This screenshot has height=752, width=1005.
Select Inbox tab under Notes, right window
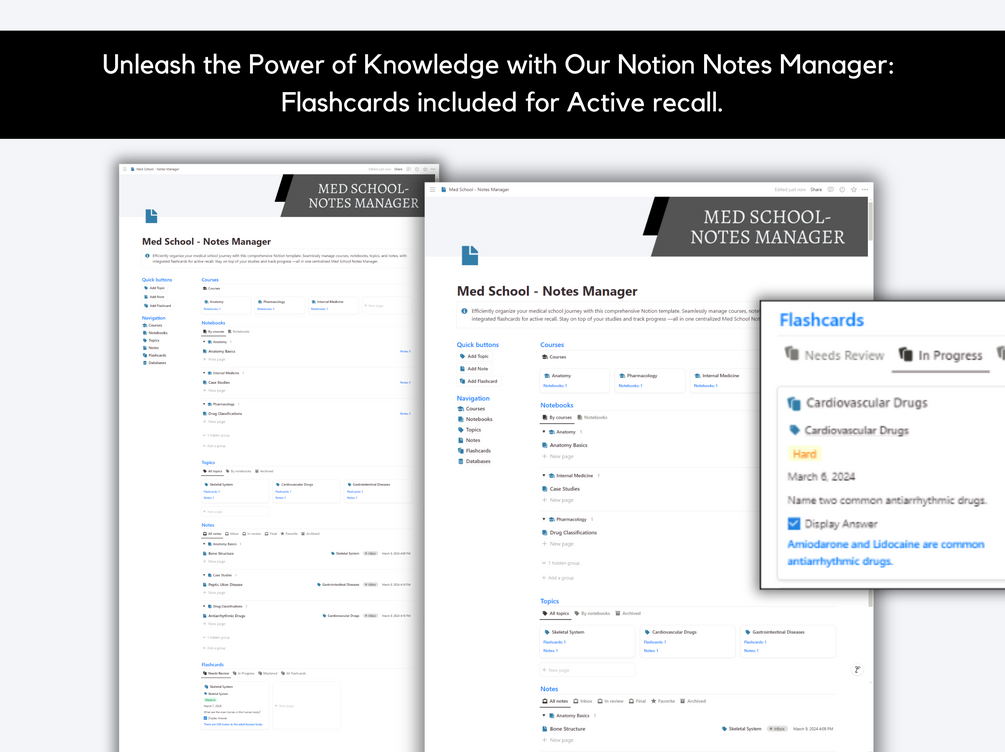pyautogui.click(x=583, y=701)
